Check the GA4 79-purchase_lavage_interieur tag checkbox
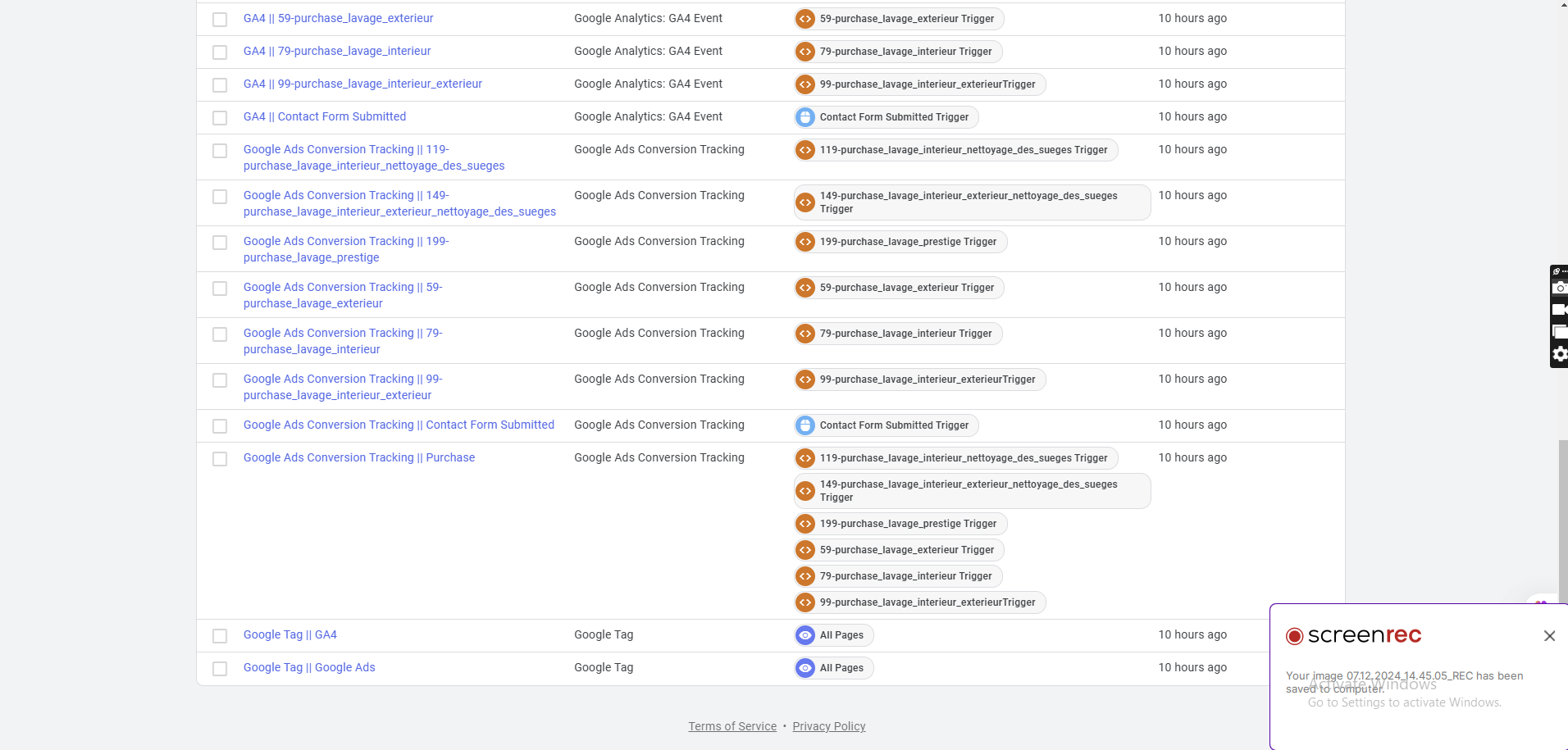1568x750 pixels. click(x=220, y=52)
